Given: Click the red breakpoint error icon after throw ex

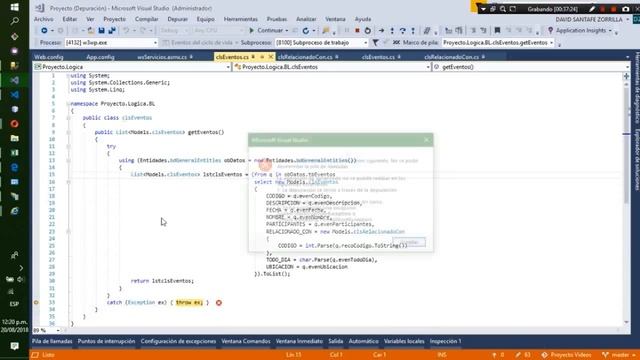Looking at the screenshot, I should (x=219, y=302).
